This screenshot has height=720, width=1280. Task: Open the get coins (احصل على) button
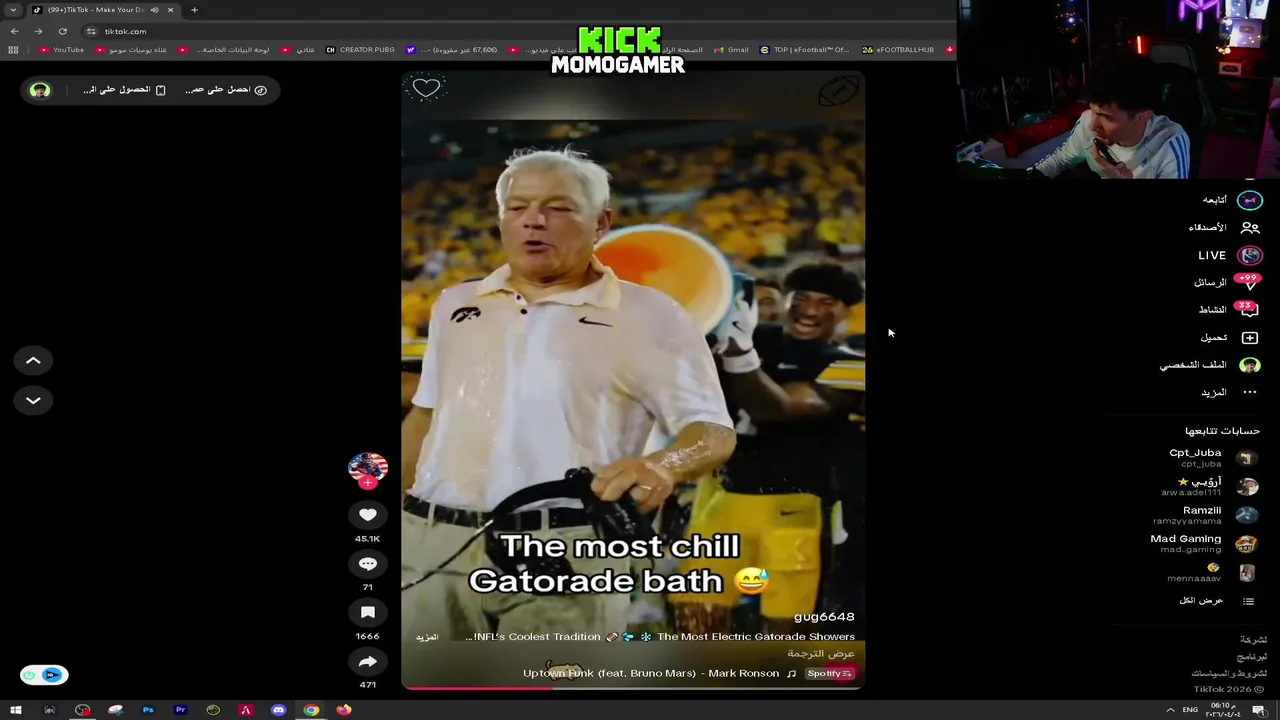225,90
